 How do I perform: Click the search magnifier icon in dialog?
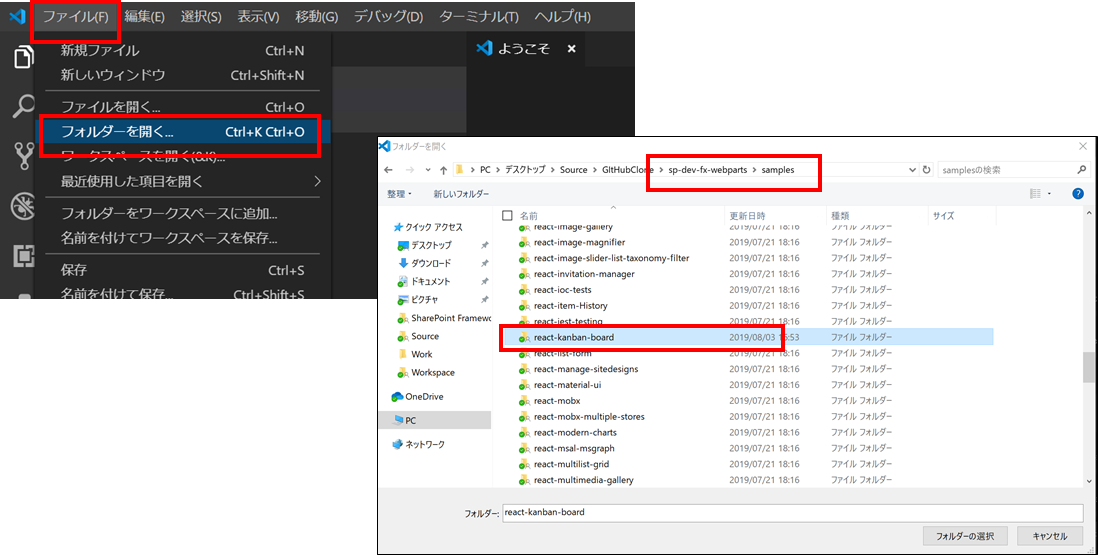pyautogui.click(x=1081, y=170)
